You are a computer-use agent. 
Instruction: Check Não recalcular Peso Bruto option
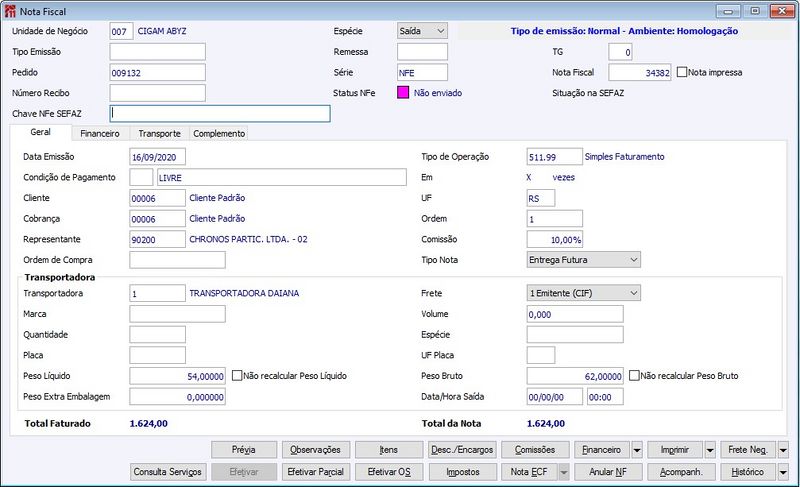pyautogui.click(x=635, y=376)
